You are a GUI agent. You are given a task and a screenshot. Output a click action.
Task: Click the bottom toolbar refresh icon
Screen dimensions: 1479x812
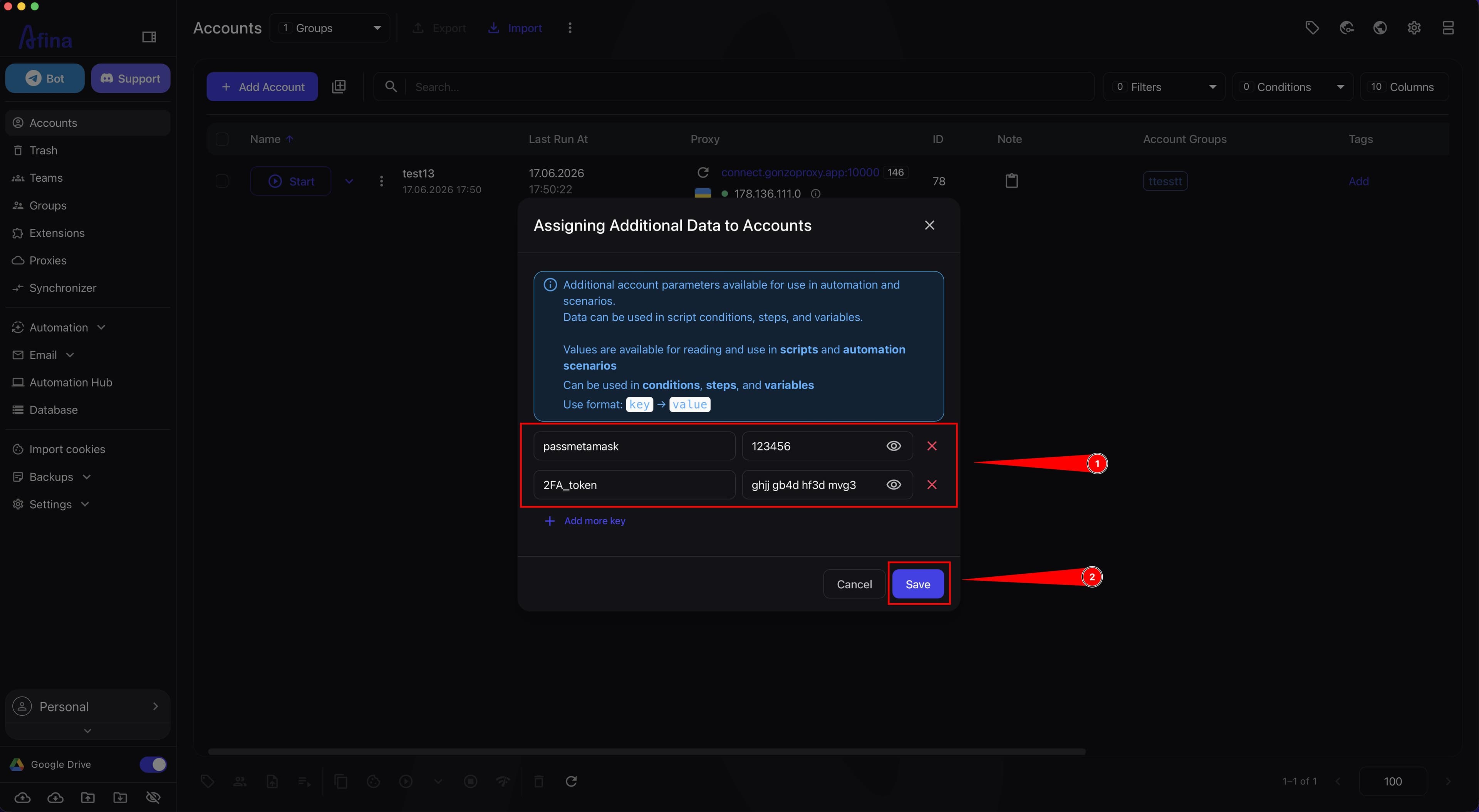571,781
